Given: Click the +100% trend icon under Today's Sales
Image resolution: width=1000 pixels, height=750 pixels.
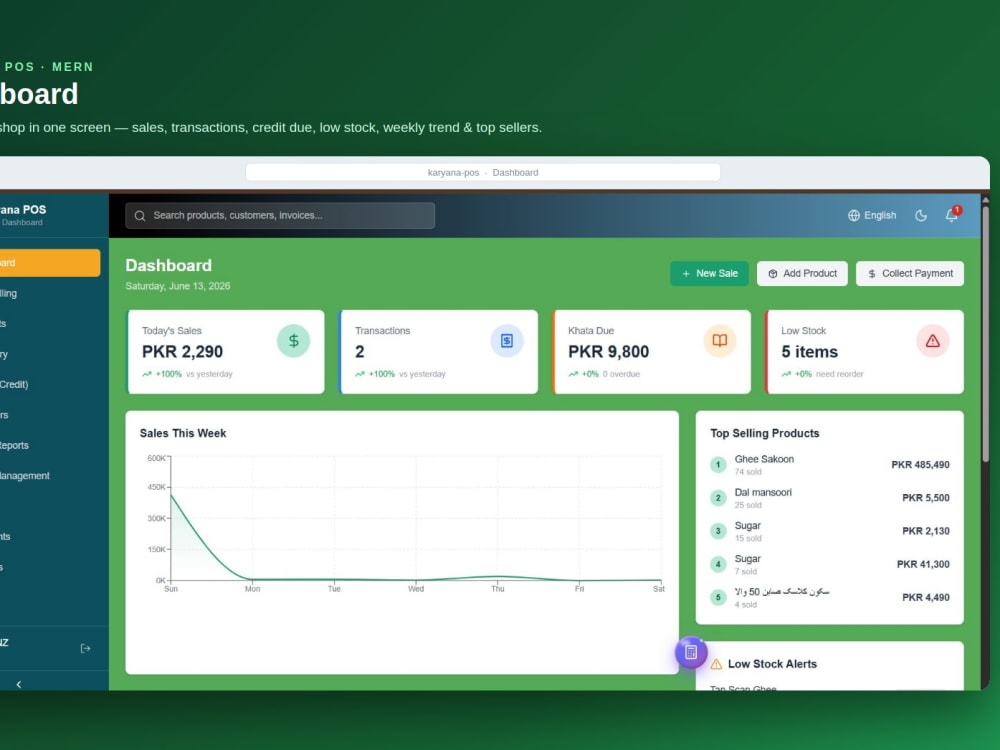Looking at the screenshot, I should click(147, 374).
